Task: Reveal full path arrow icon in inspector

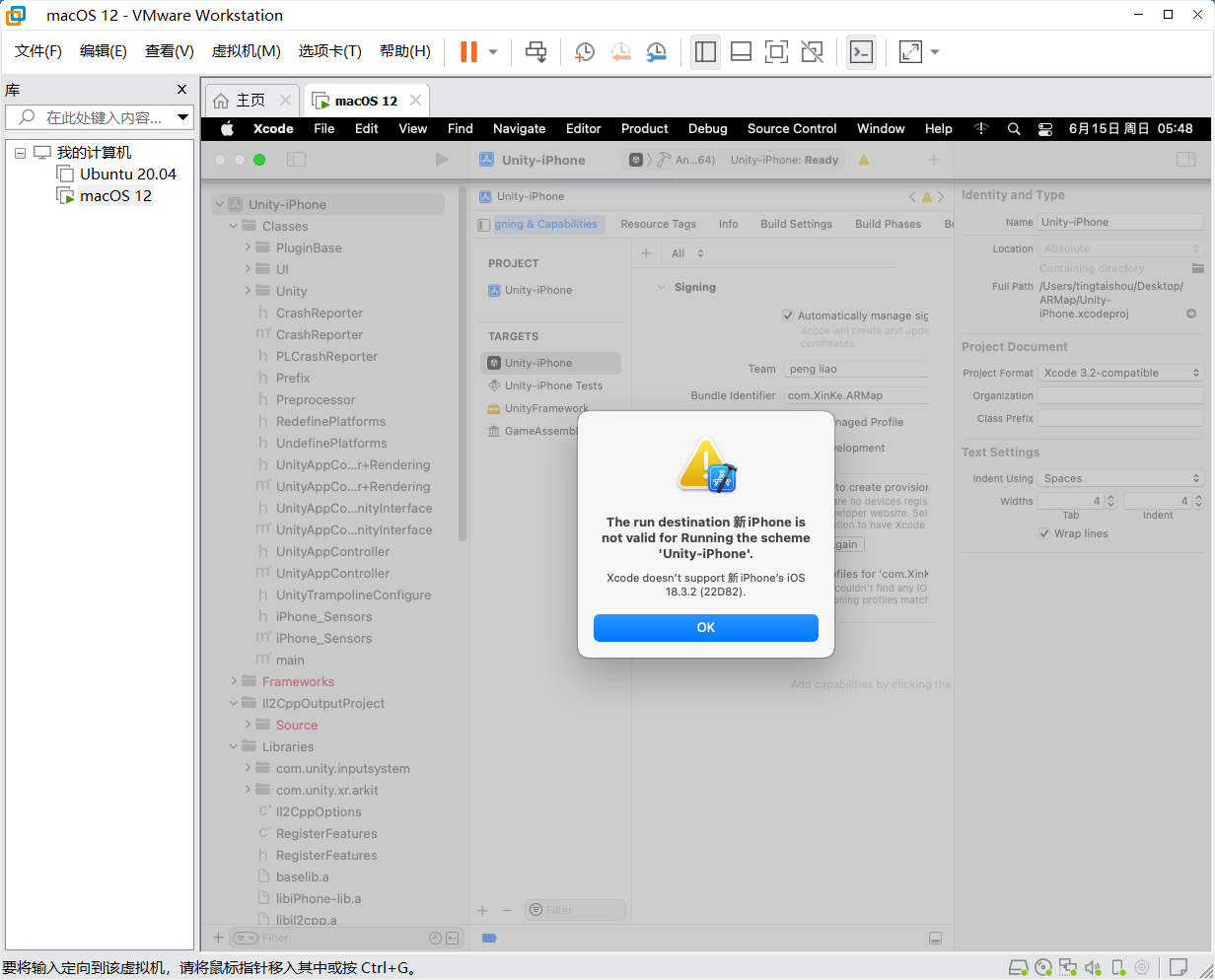Action: (1191, 314)
